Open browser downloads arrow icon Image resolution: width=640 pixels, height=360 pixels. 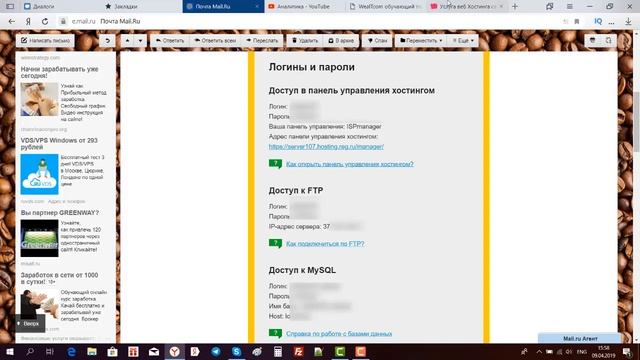(x=628, y=21)
